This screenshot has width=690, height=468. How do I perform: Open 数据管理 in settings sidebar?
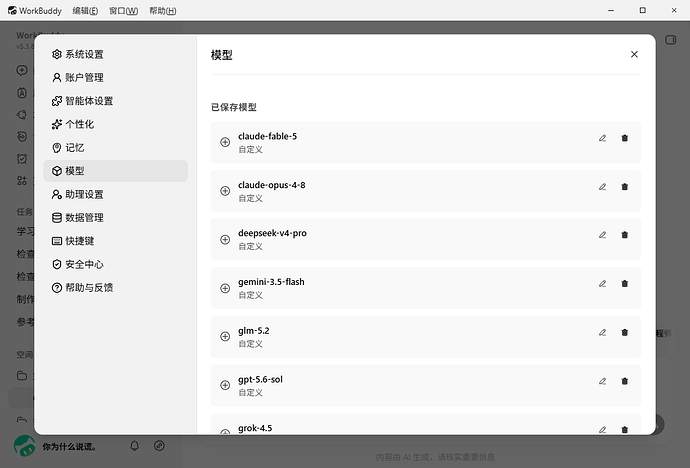tap(116, 217)
